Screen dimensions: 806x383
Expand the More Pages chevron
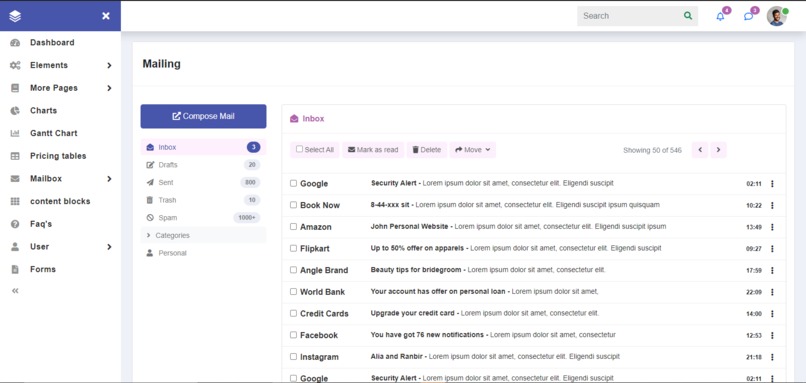click(x=109, y=88)
